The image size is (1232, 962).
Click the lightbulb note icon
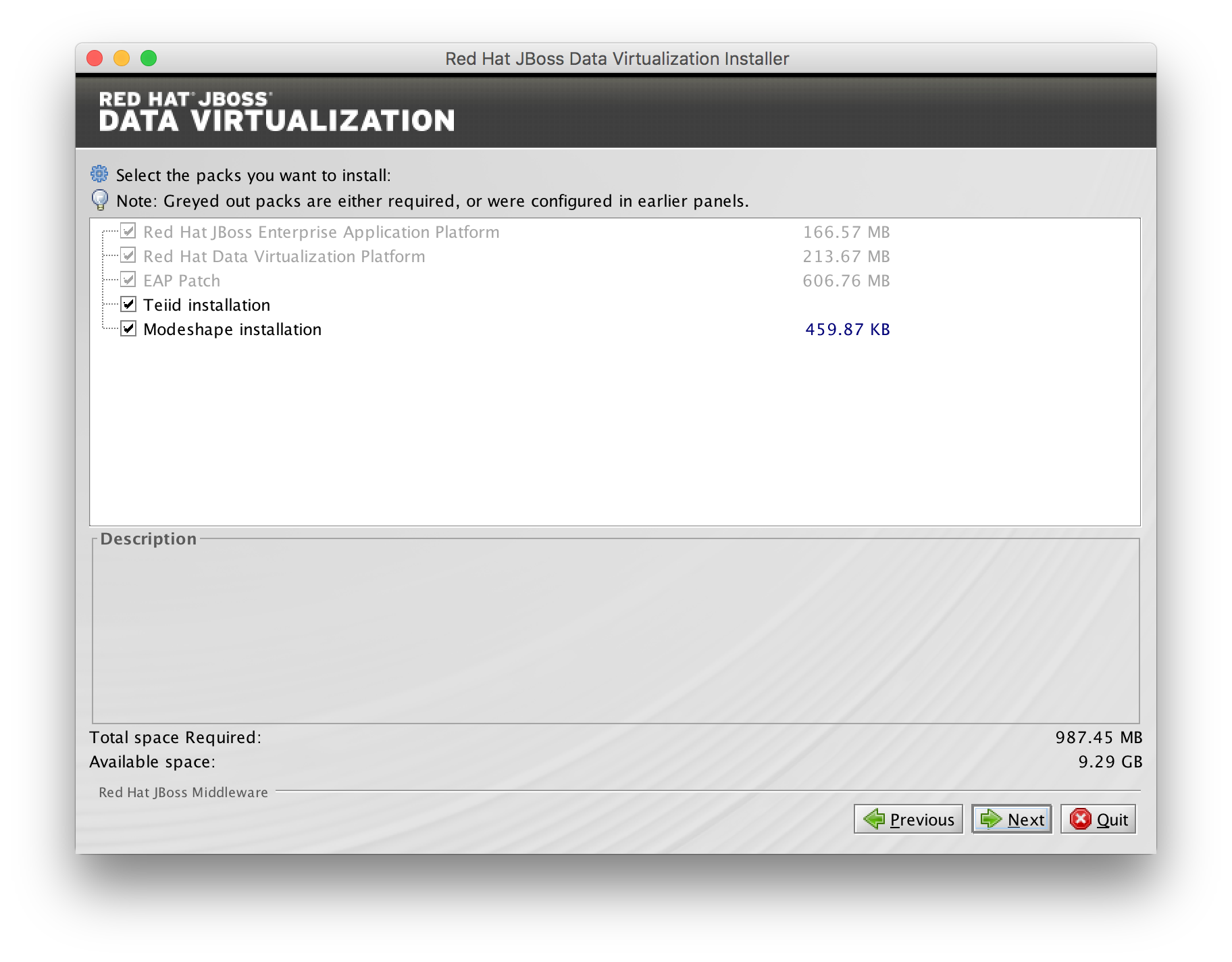(x=99, y=200)
